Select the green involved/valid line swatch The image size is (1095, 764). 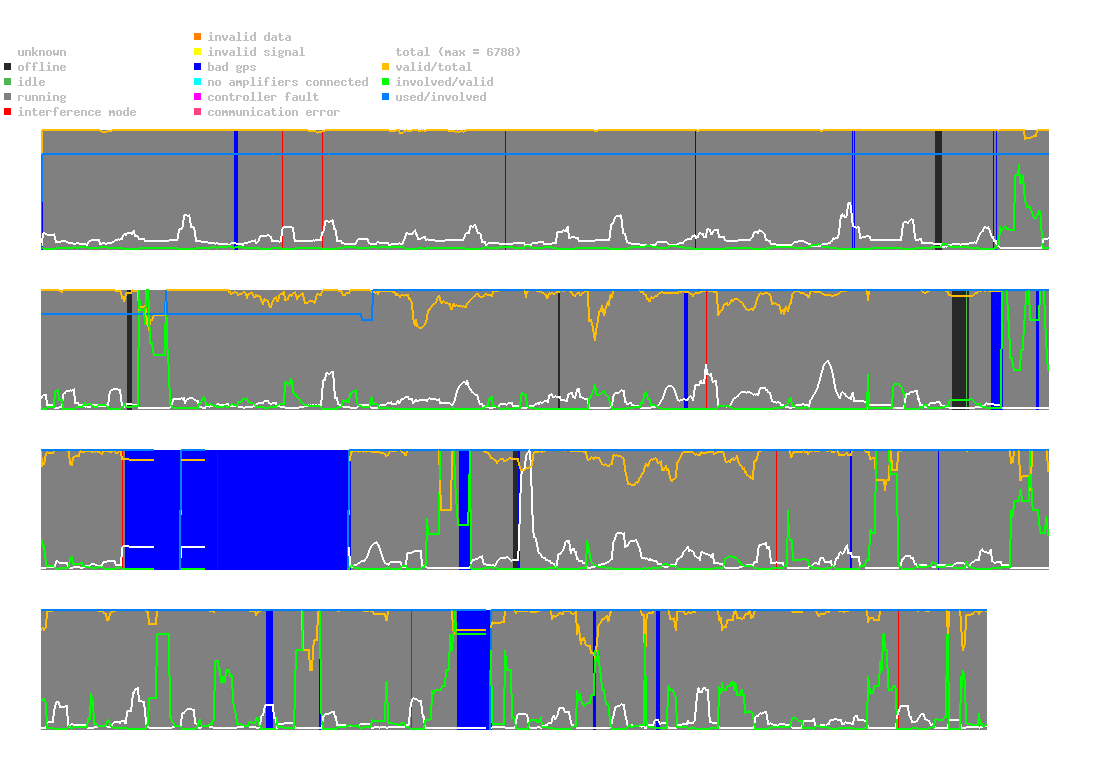[x=385, y=82]
